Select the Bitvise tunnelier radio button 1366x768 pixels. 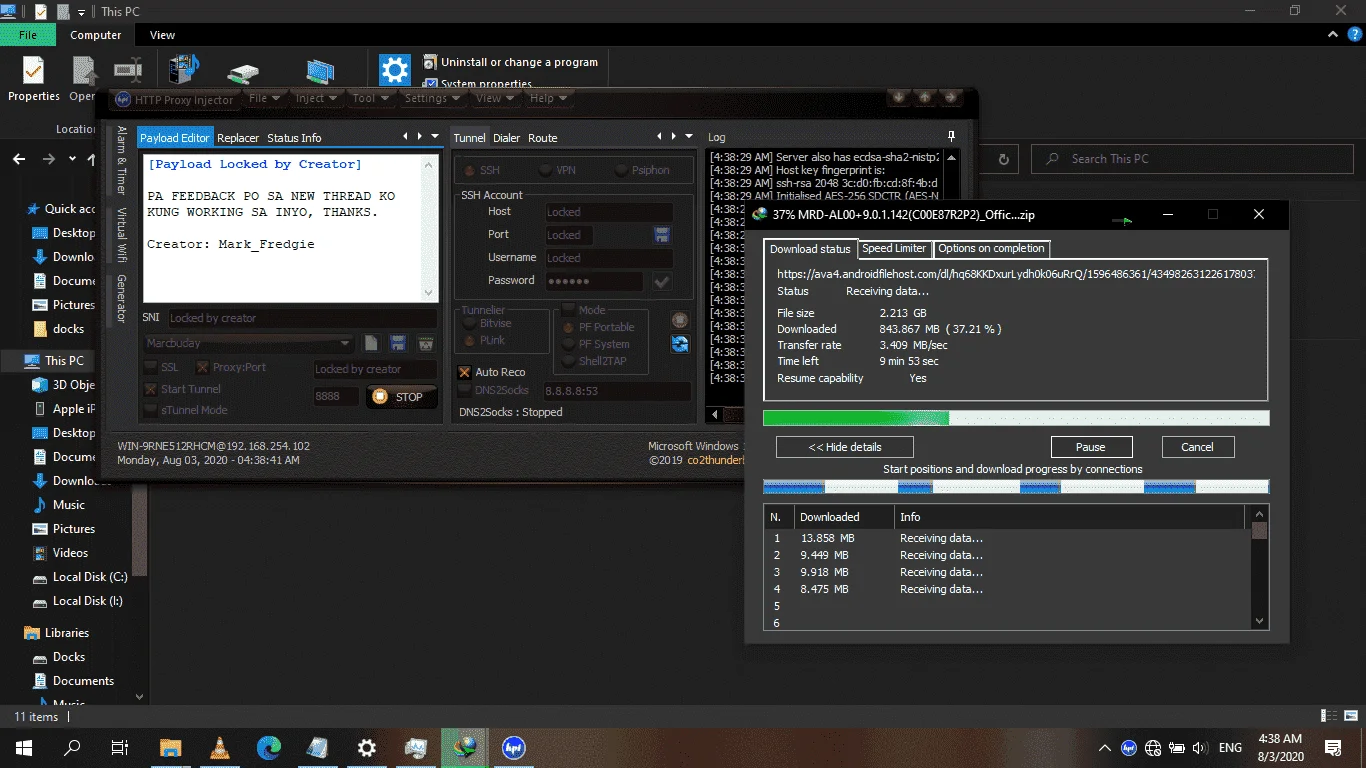pyautogui.click(x=469, y=324)
